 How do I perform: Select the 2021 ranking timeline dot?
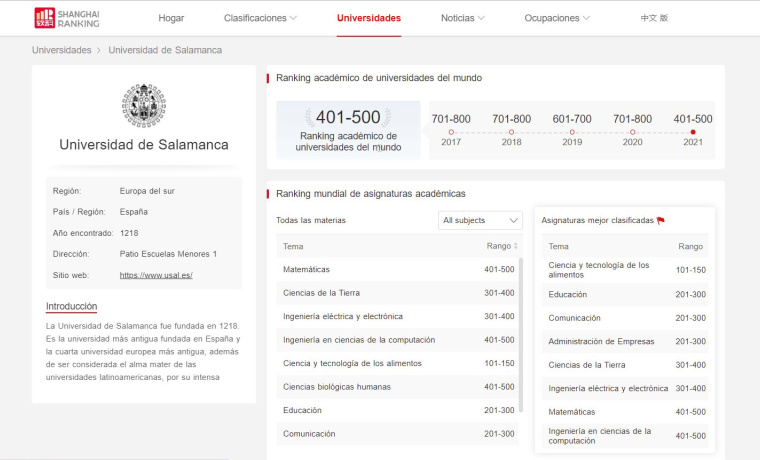pos(693,131)
